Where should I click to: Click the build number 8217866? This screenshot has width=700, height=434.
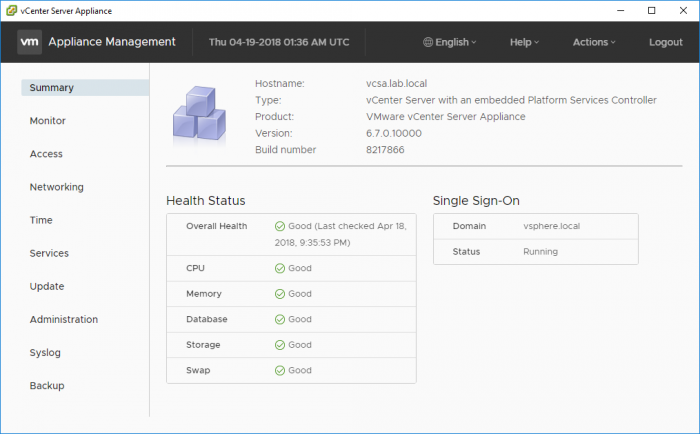pyautogui.click(x=385, y=150)
